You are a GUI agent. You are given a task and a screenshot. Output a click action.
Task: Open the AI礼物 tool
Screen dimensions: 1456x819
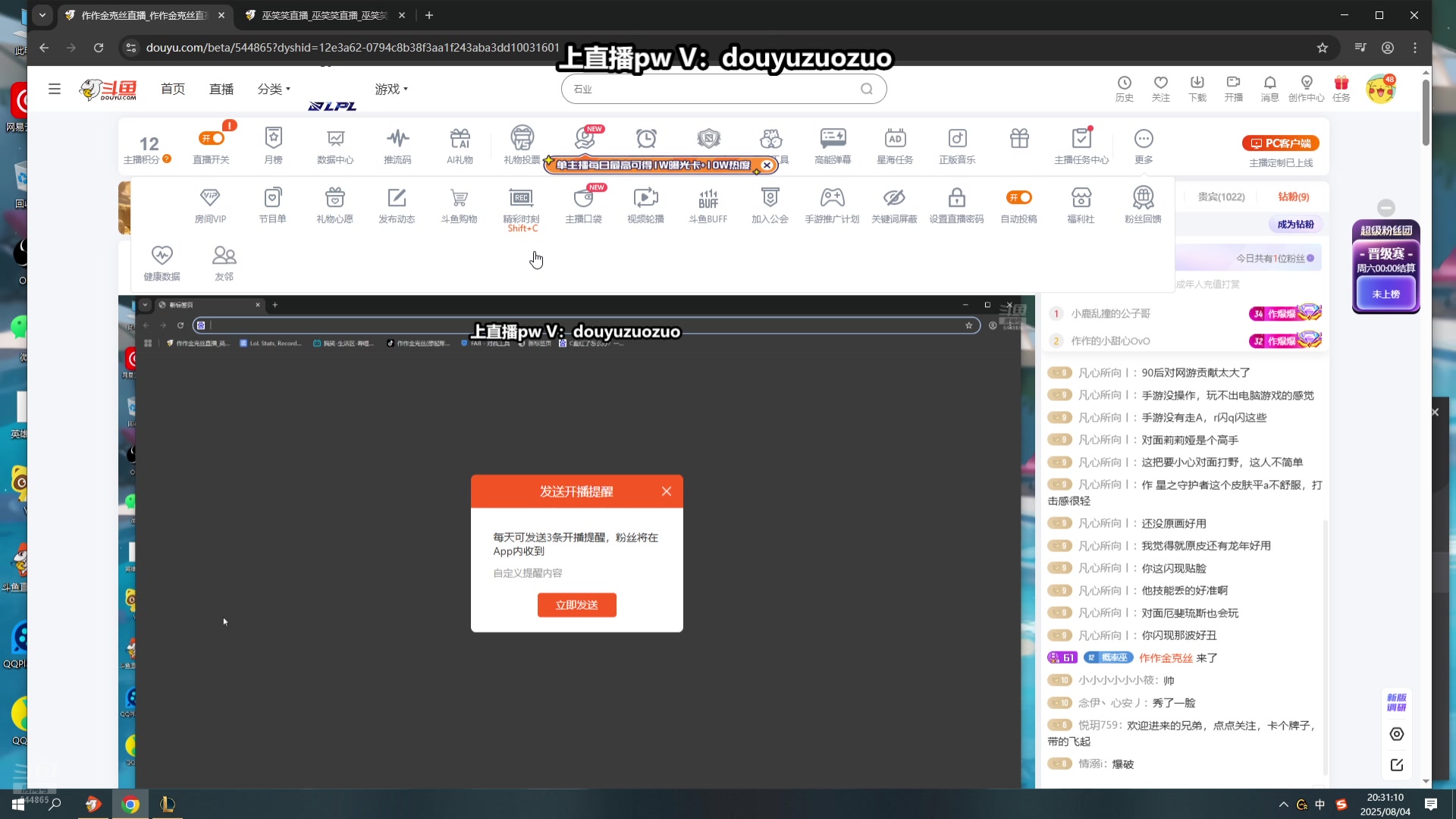coord(460,146)
